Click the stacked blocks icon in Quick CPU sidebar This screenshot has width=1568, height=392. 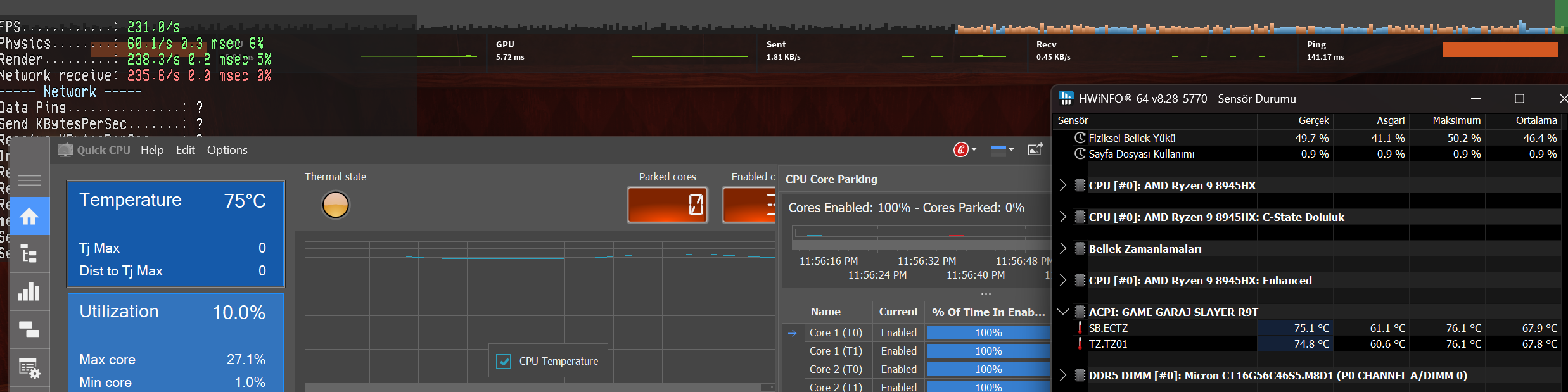(x=29, y=329)
